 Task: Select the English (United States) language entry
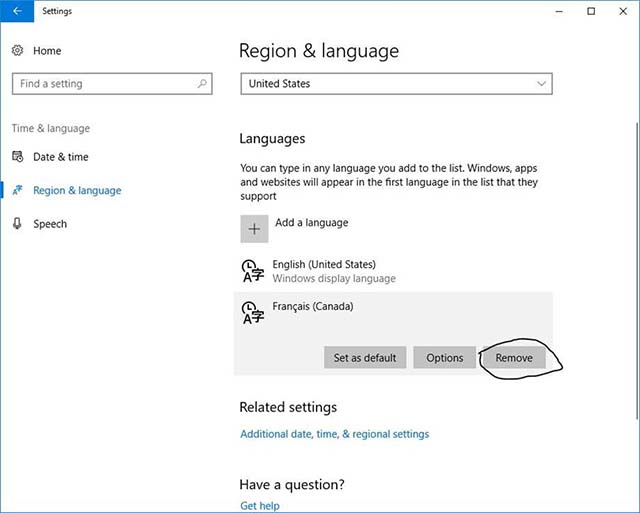[393, 271]
